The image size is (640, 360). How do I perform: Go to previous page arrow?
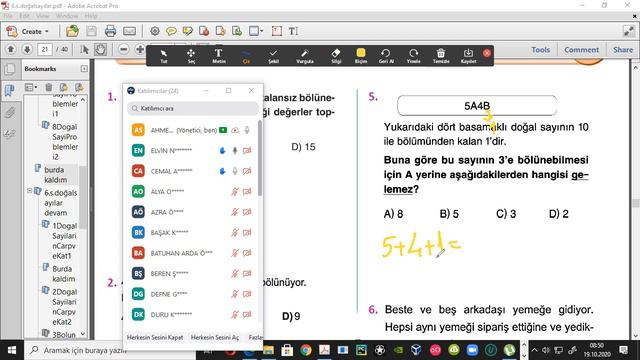[x=11, y=49]
